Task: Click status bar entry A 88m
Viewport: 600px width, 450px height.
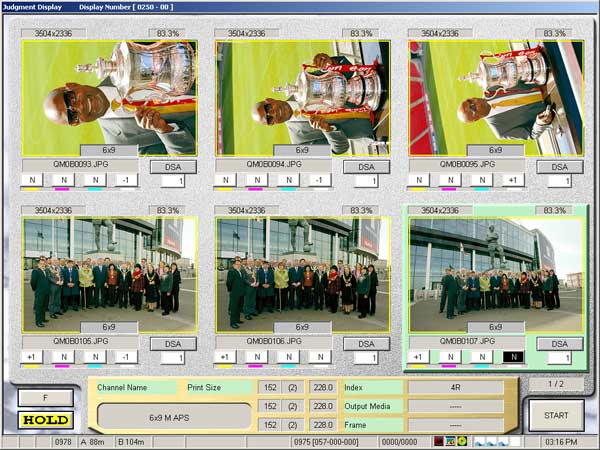Action: click(x=93, y=442)
